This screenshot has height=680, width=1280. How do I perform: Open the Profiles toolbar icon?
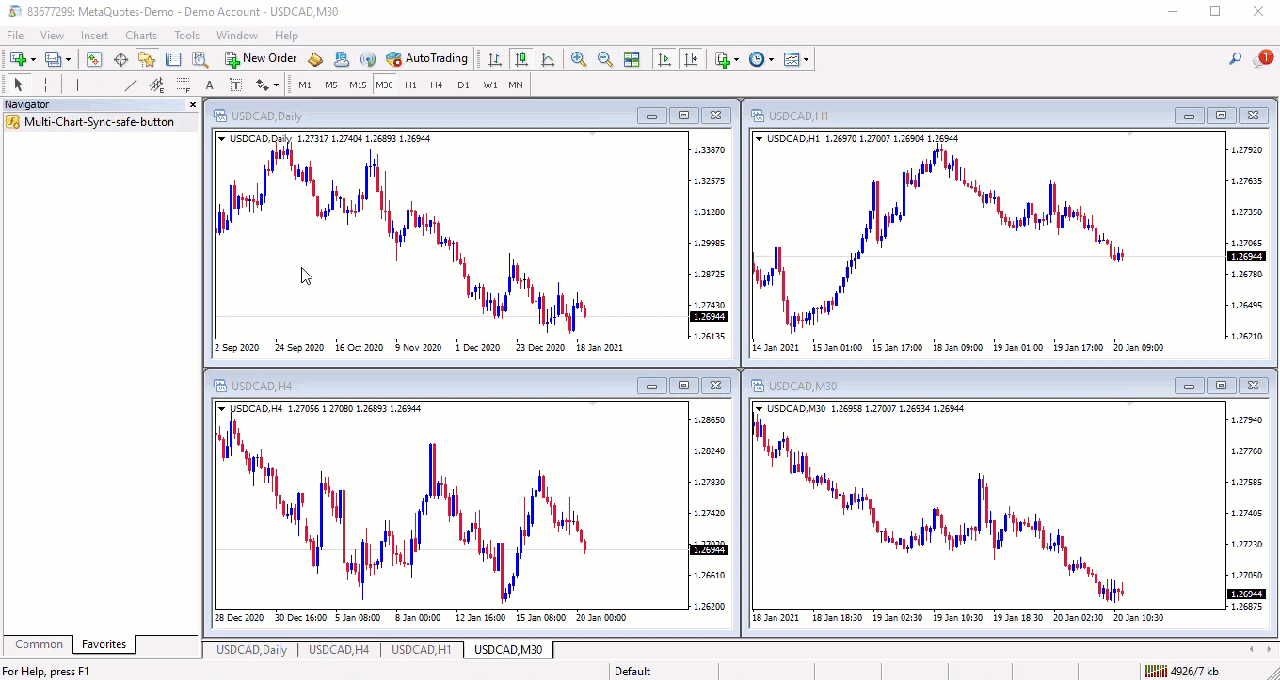(x=53, y=60)
